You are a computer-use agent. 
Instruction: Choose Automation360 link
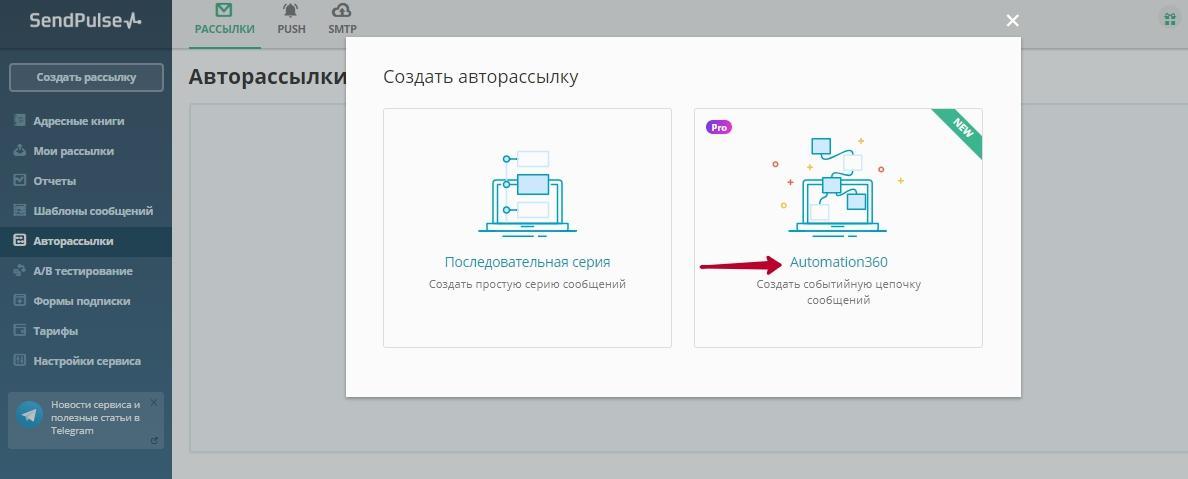click(839, 262)
